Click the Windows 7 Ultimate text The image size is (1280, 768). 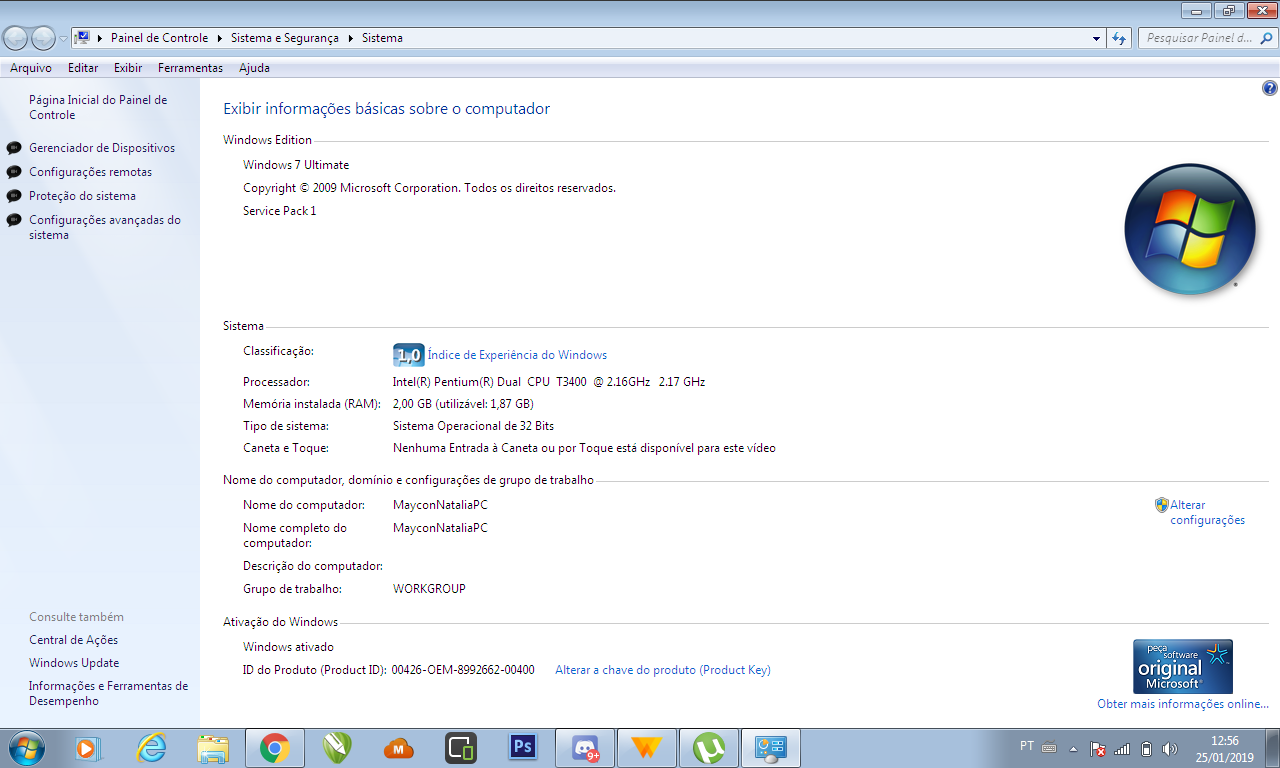pyautogui.click(x=296, y=165)
